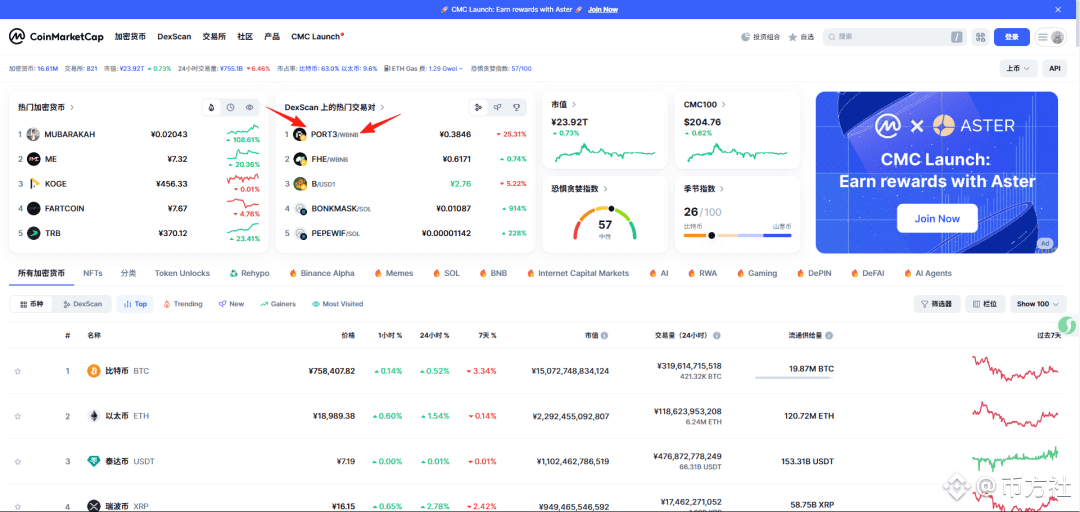Expand 热门加密货币 card chevron
The width and height of the screenshot is (1080, 512).
pos(72,107)
